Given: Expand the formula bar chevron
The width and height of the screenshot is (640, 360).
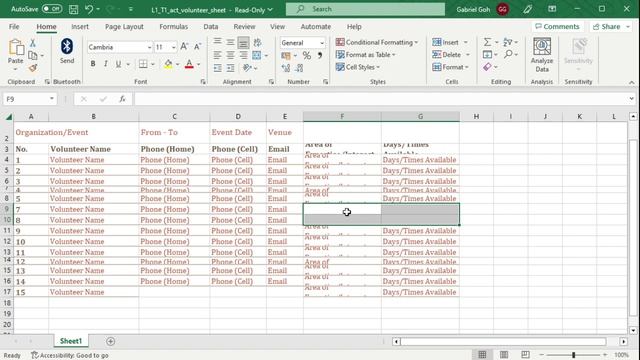Looking at the screenshot, I should tap(631, 99).
